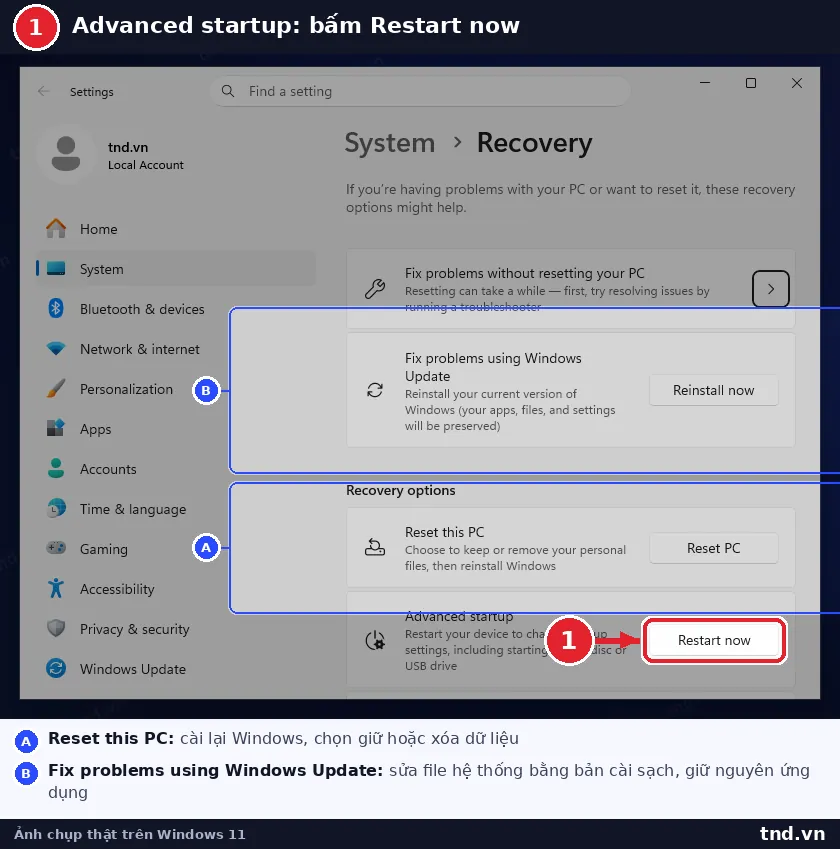Click the reinstall refresh arrows icon

[x=375, y=390]
